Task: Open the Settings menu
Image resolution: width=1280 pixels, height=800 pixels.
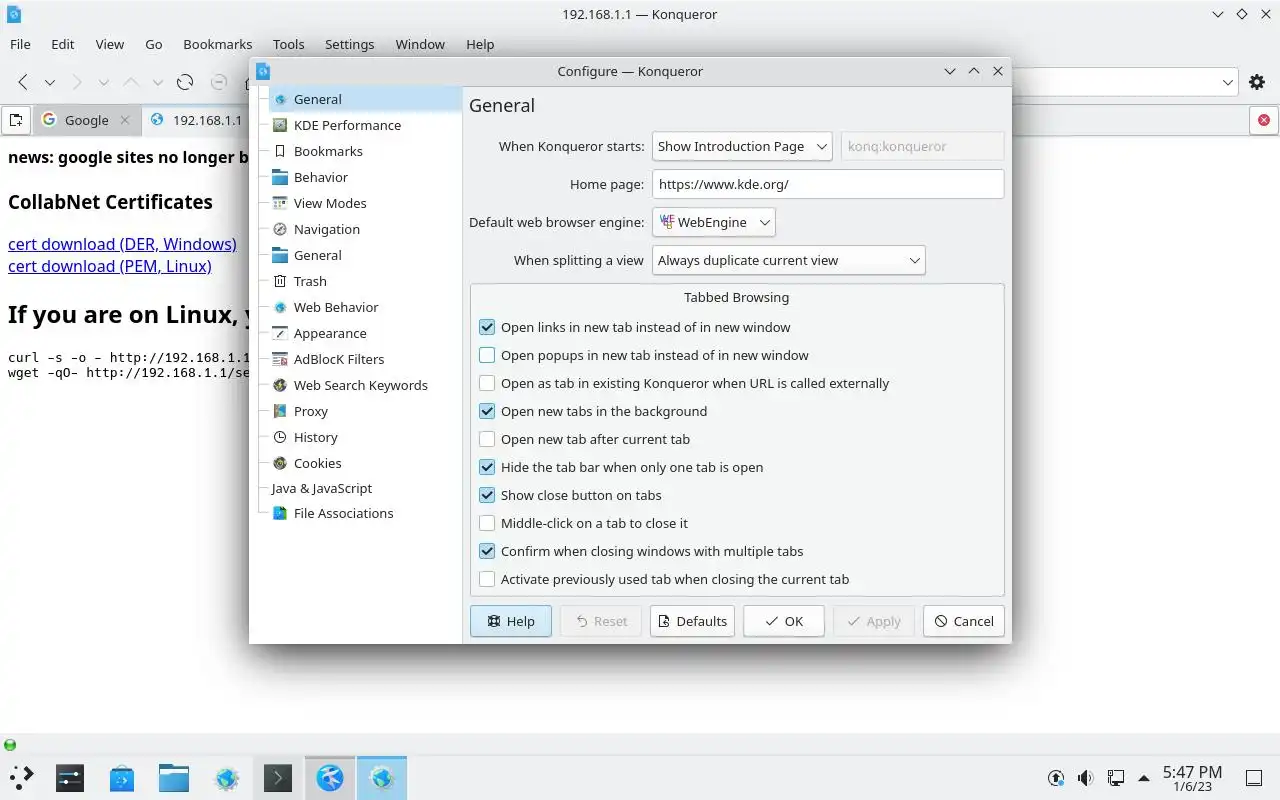Action: point(349,44)
